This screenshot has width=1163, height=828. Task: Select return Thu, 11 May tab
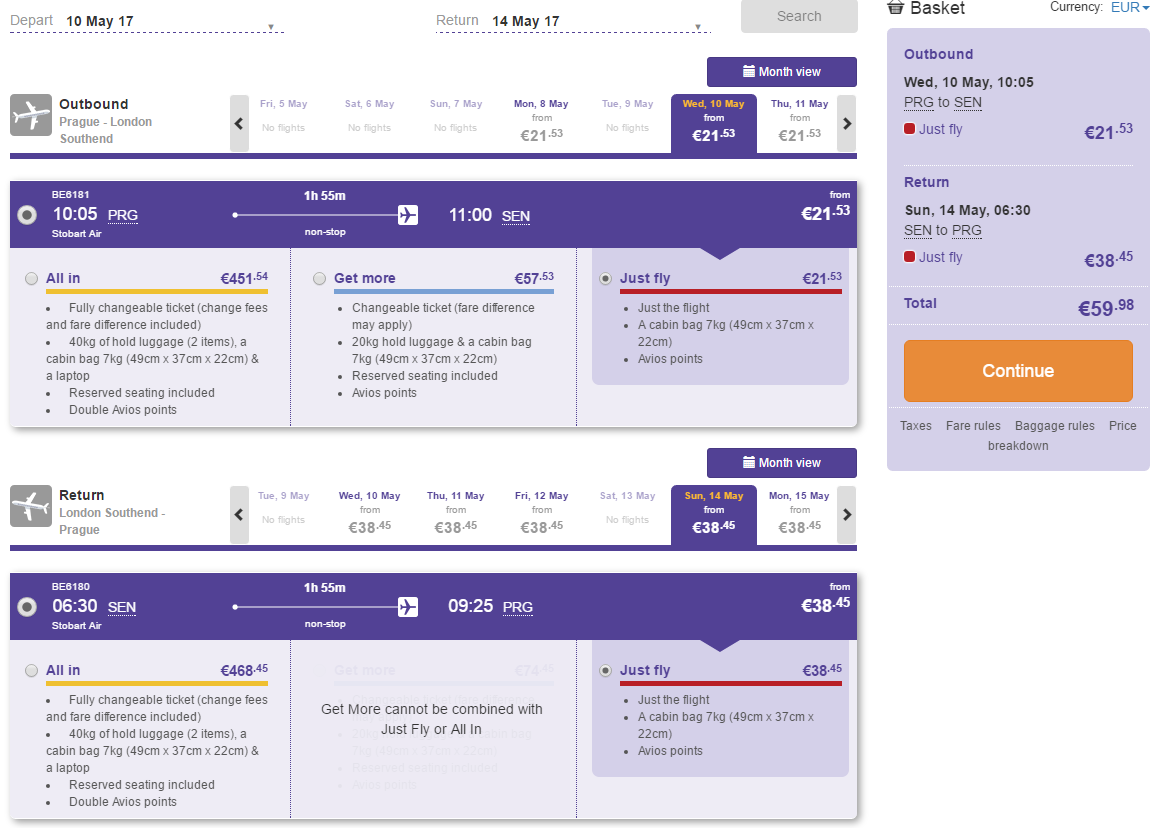tap(455, 514)
